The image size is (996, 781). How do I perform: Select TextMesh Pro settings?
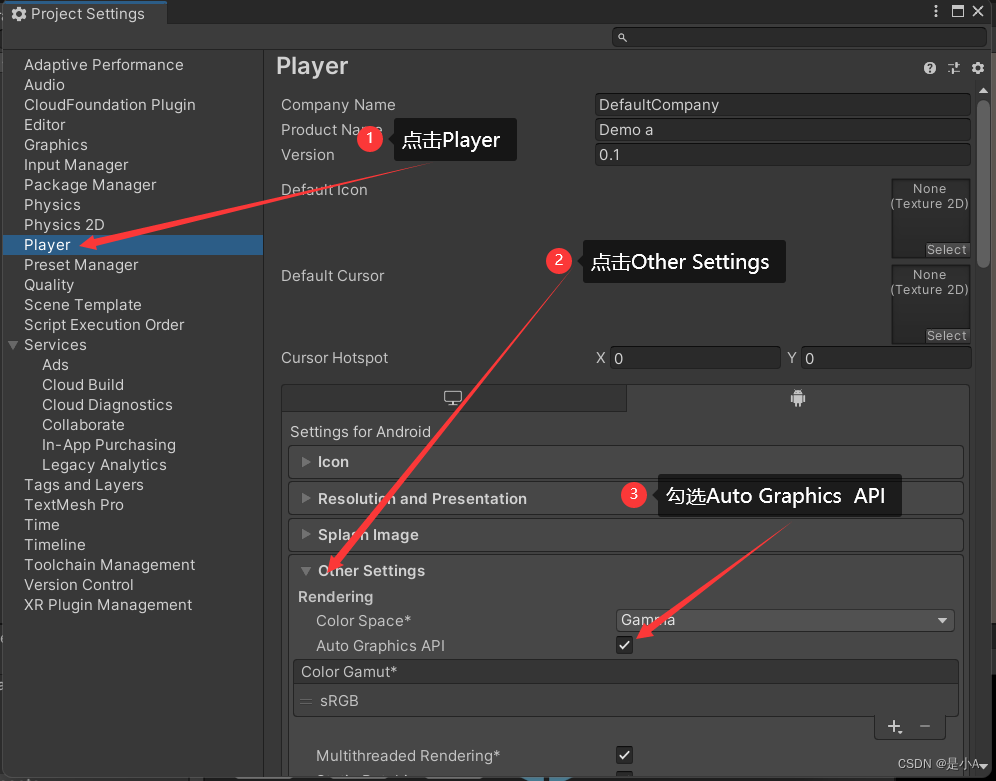[74, 505]
